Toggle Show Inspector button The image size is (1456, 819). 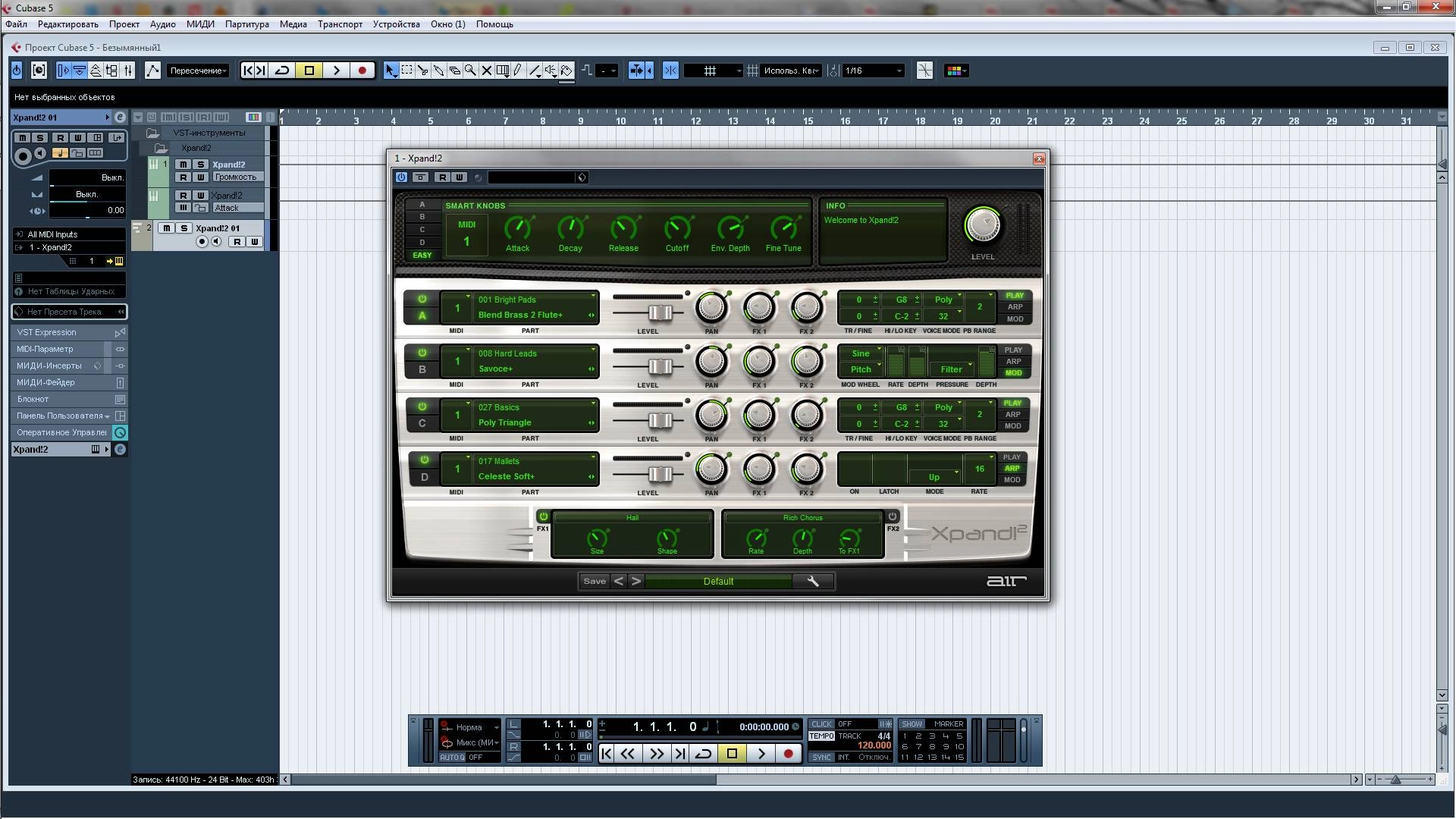tap(63, 71)
